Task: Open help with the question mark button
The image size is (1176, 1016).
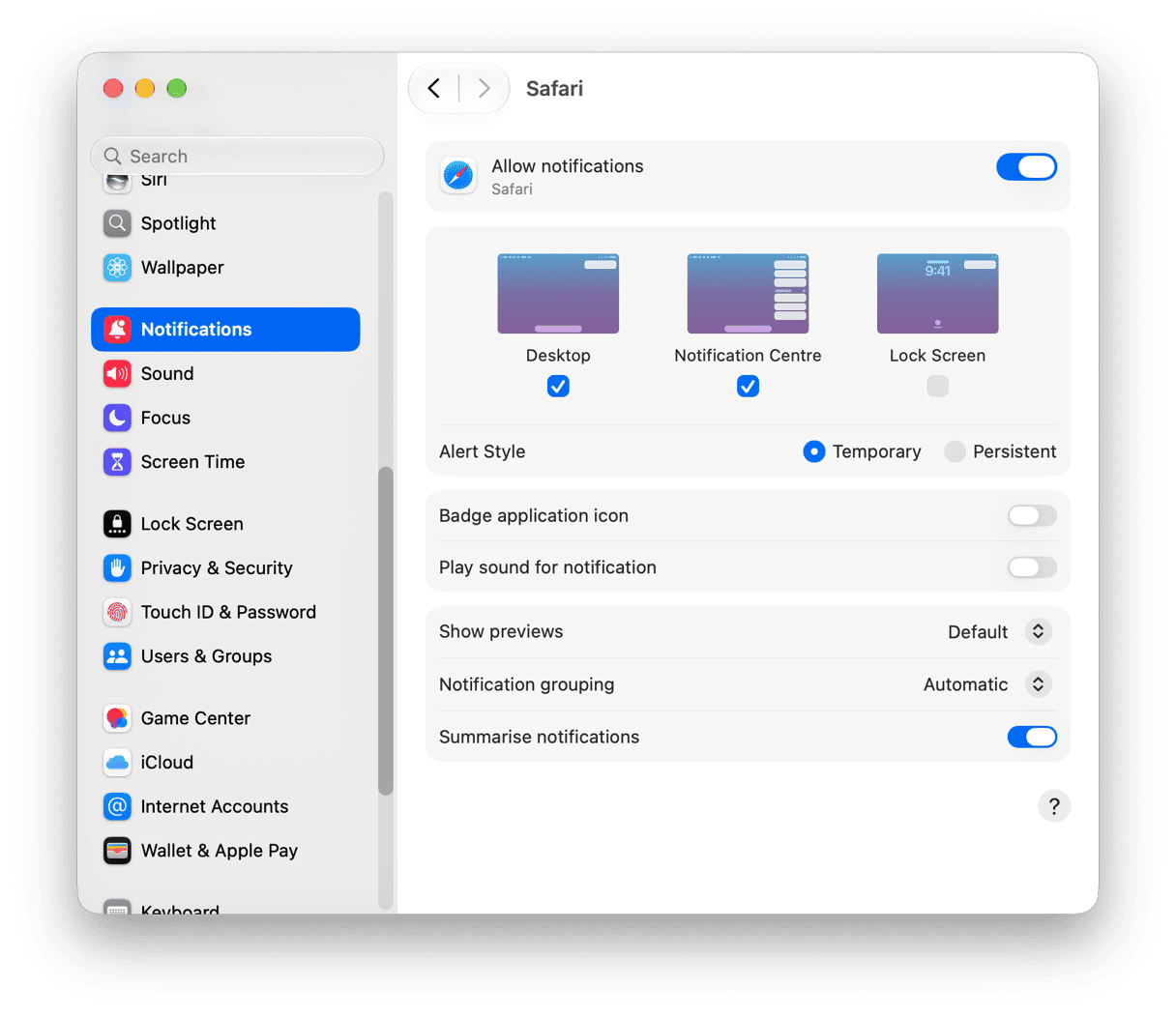Action: pos(1054,806)
